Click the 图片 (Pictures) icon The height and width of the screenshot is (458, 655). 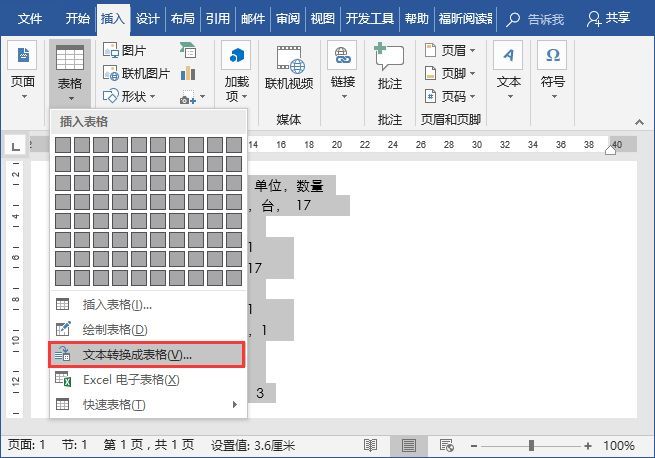tap(111, 50)
